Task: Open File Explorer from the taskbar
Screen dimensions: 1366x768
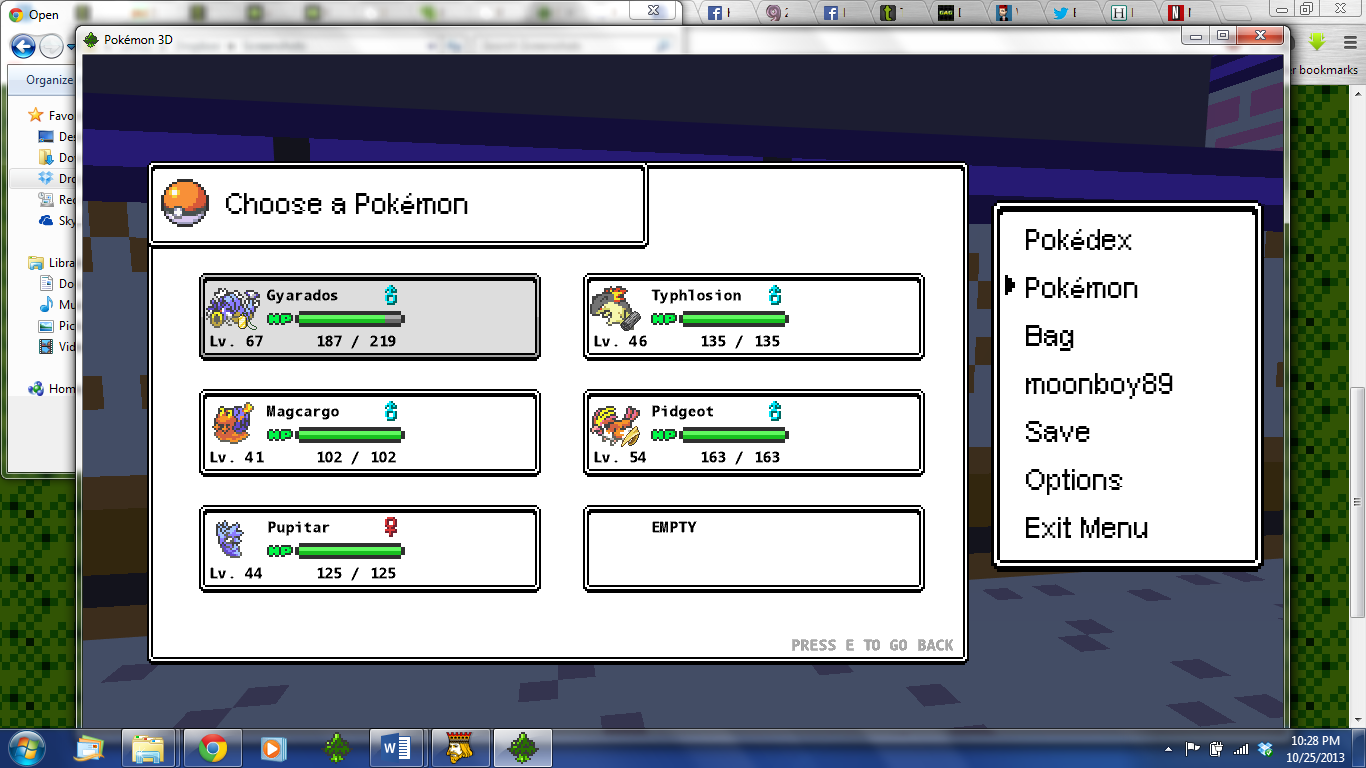Action: point(148,748)
